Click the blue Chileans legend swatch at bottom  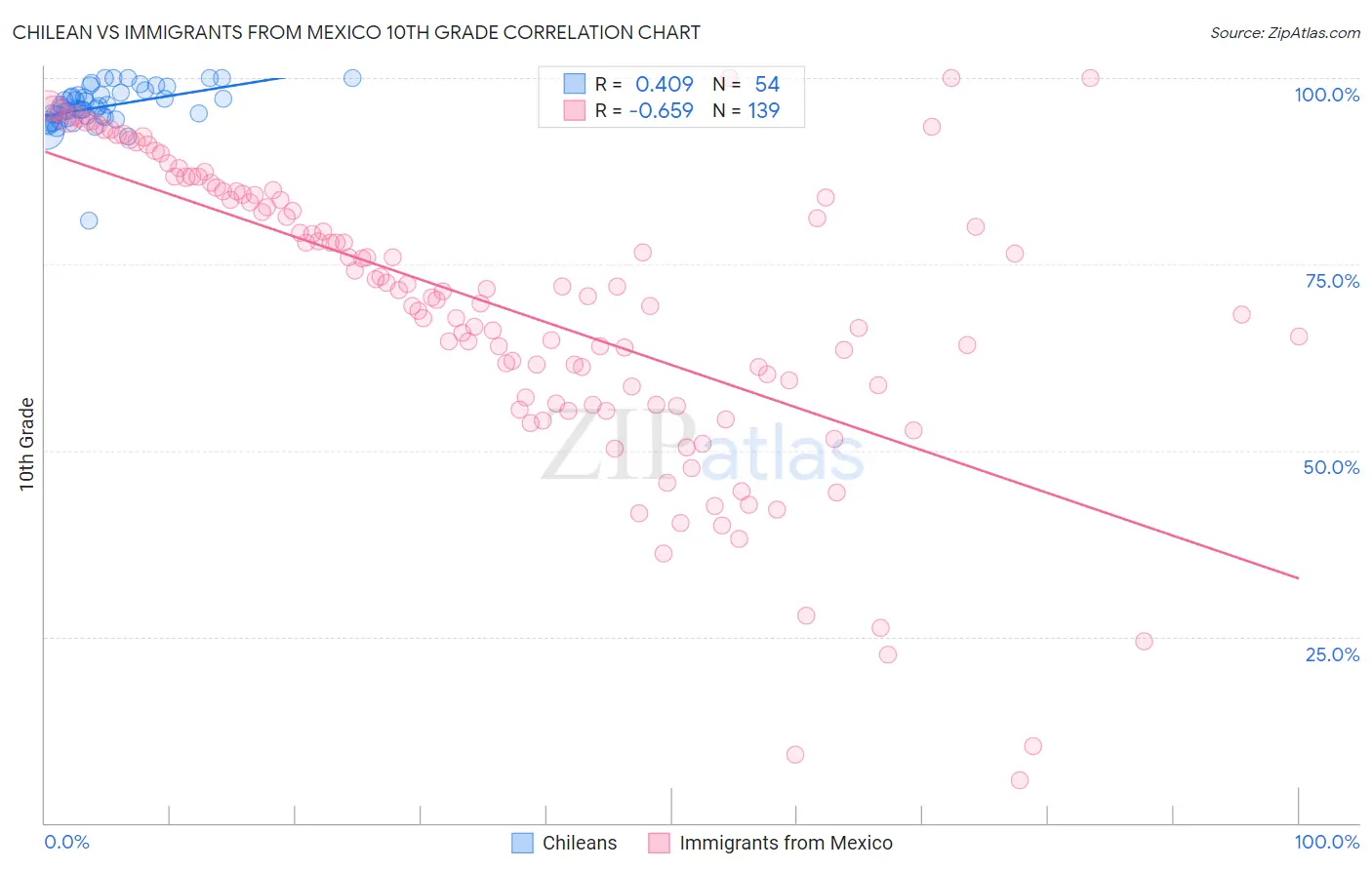[x=522, y=843]
